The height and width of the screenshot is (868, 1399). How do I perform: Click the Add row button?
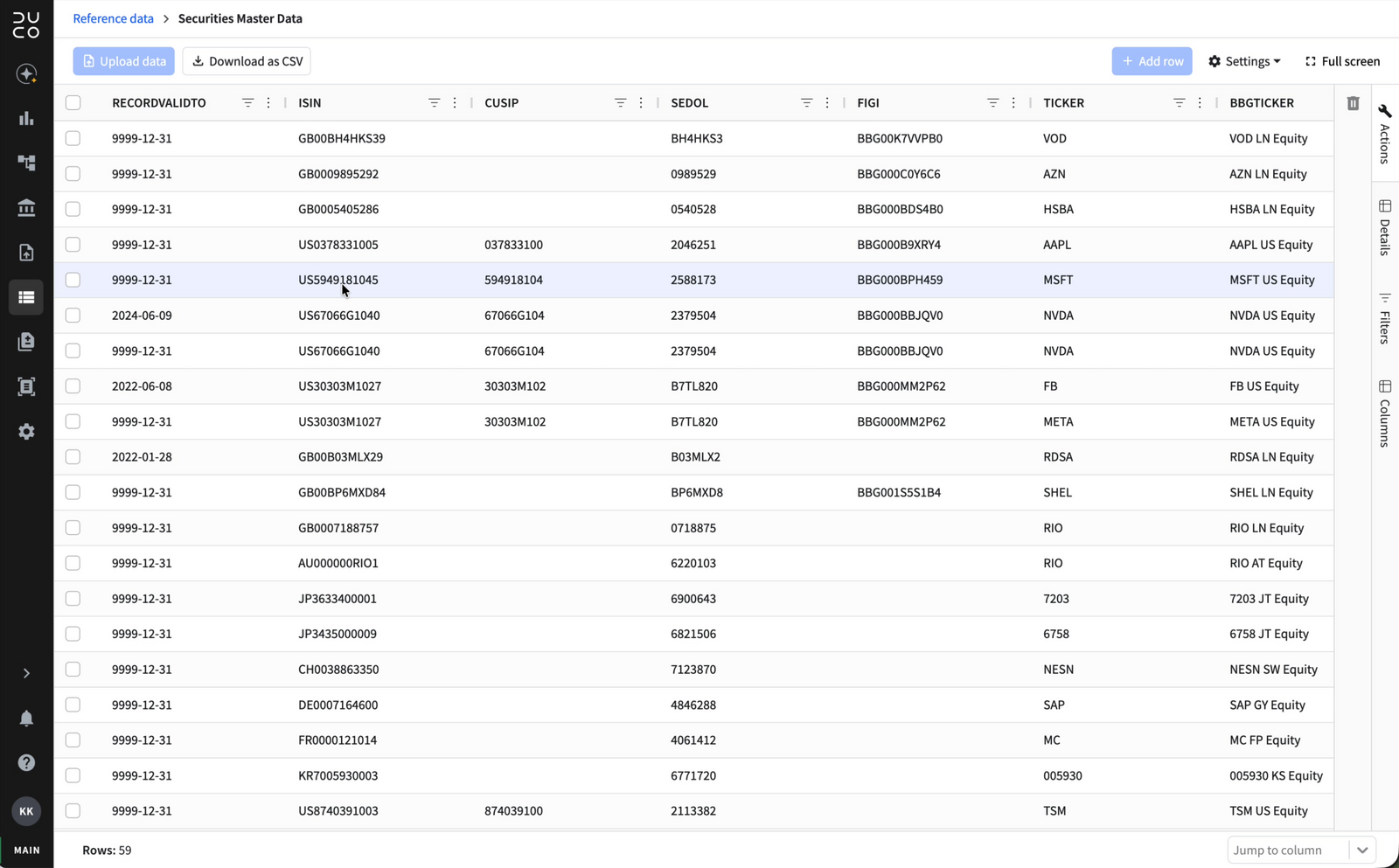tap(1152, 61)
